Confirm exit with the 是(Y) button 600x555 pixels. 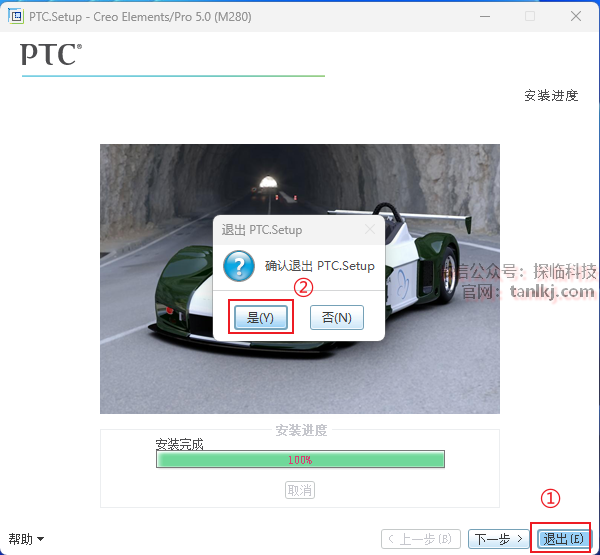tap(261, 317)
